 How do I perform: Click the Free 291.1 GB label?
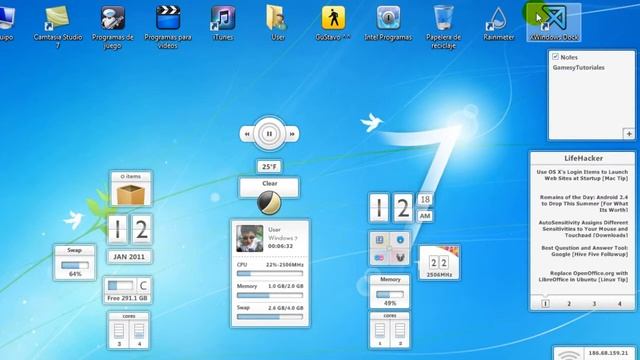coord(127,298)
